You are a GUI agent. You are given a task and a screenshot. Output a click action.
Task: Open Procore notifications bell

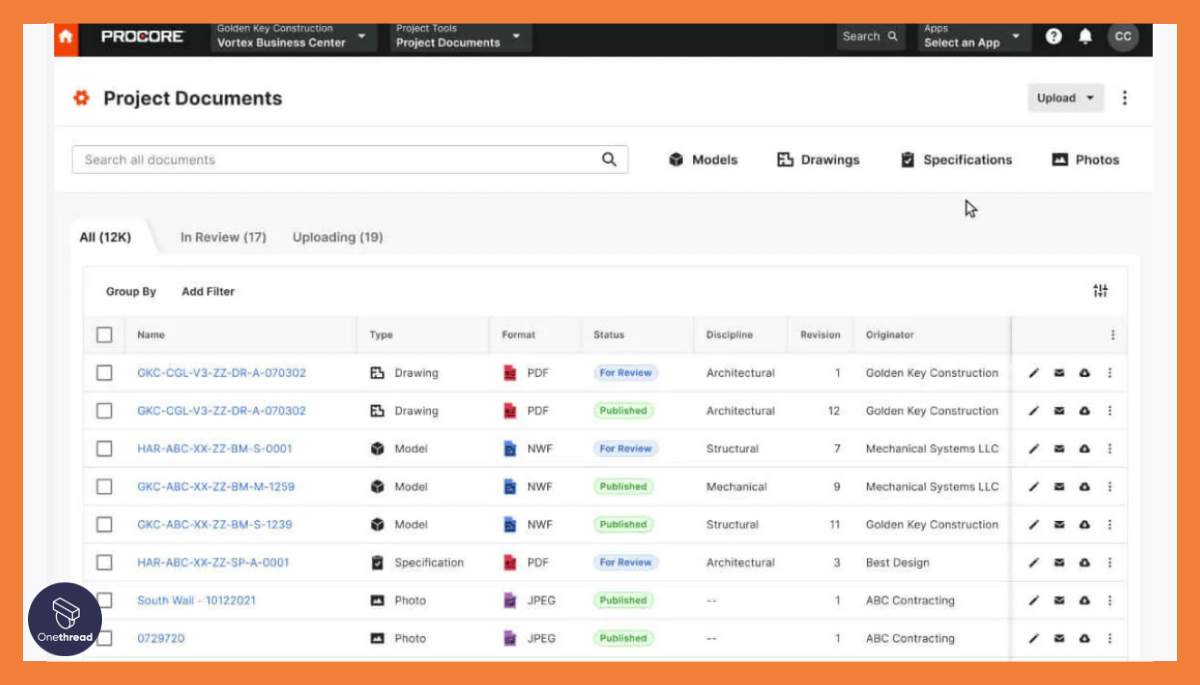[x=1086, y=36]
